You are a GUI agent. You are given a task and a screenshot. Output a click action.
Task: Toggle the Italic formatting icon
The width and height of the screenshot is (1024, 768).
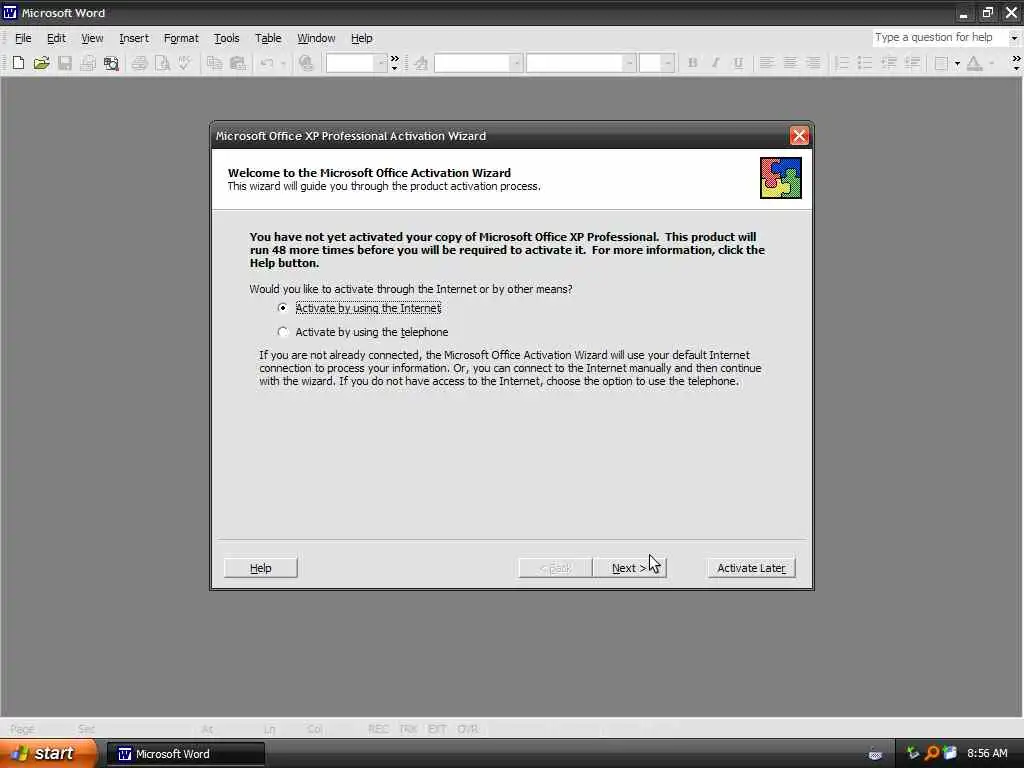(x=715, y=63)
